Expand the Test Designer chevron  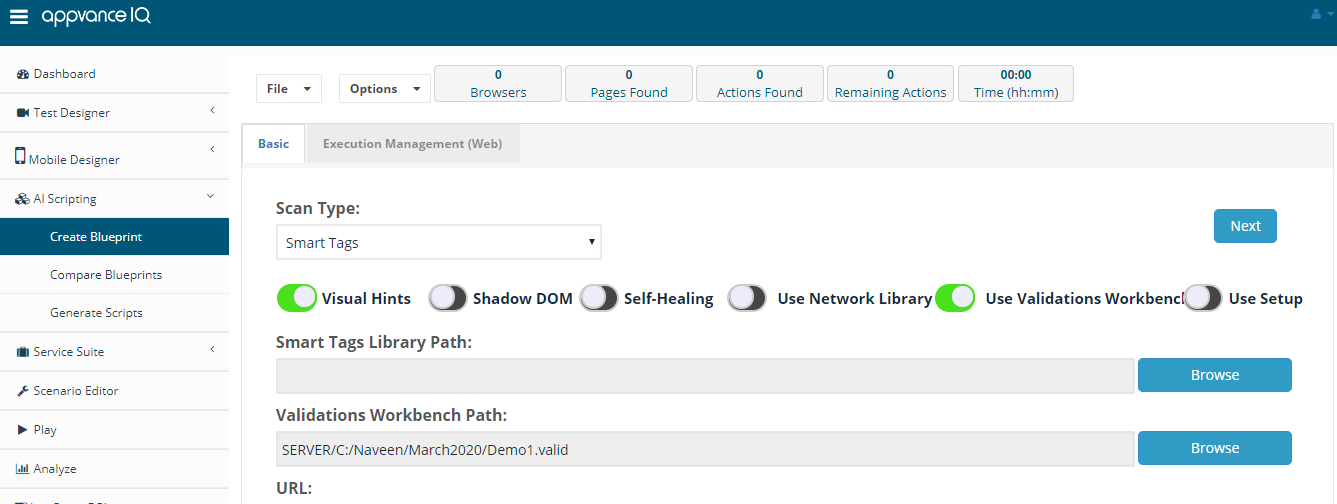(x=212, y=110)
